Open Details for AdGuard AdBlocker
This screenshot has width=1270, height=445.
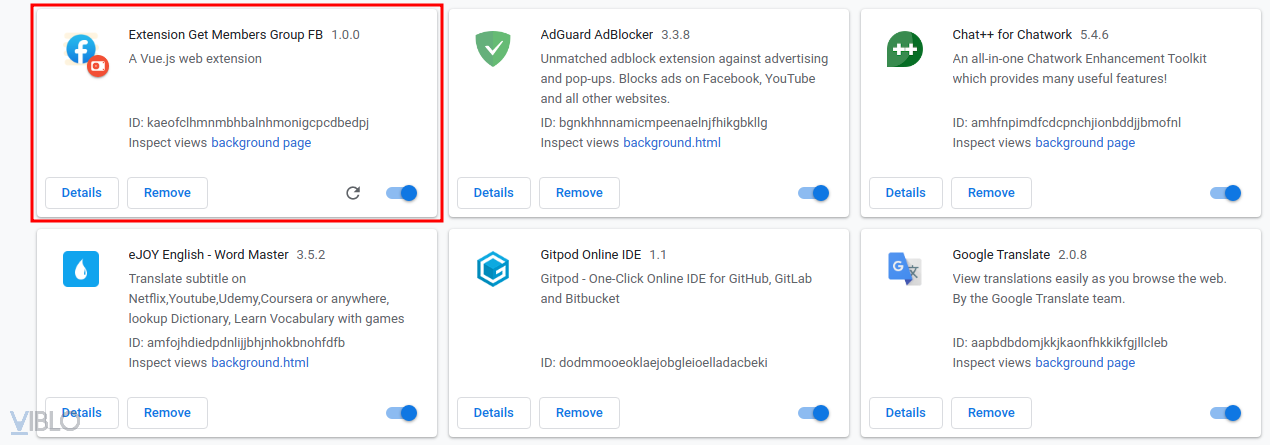[493, 193]
